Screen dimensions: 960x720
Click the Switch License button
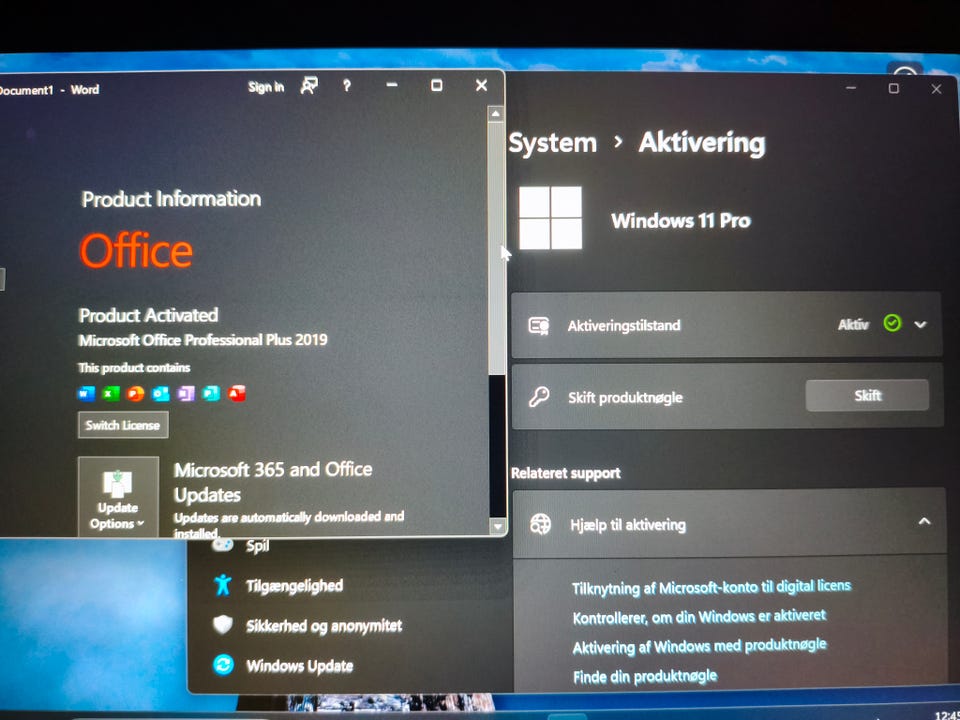coord(123,425)
